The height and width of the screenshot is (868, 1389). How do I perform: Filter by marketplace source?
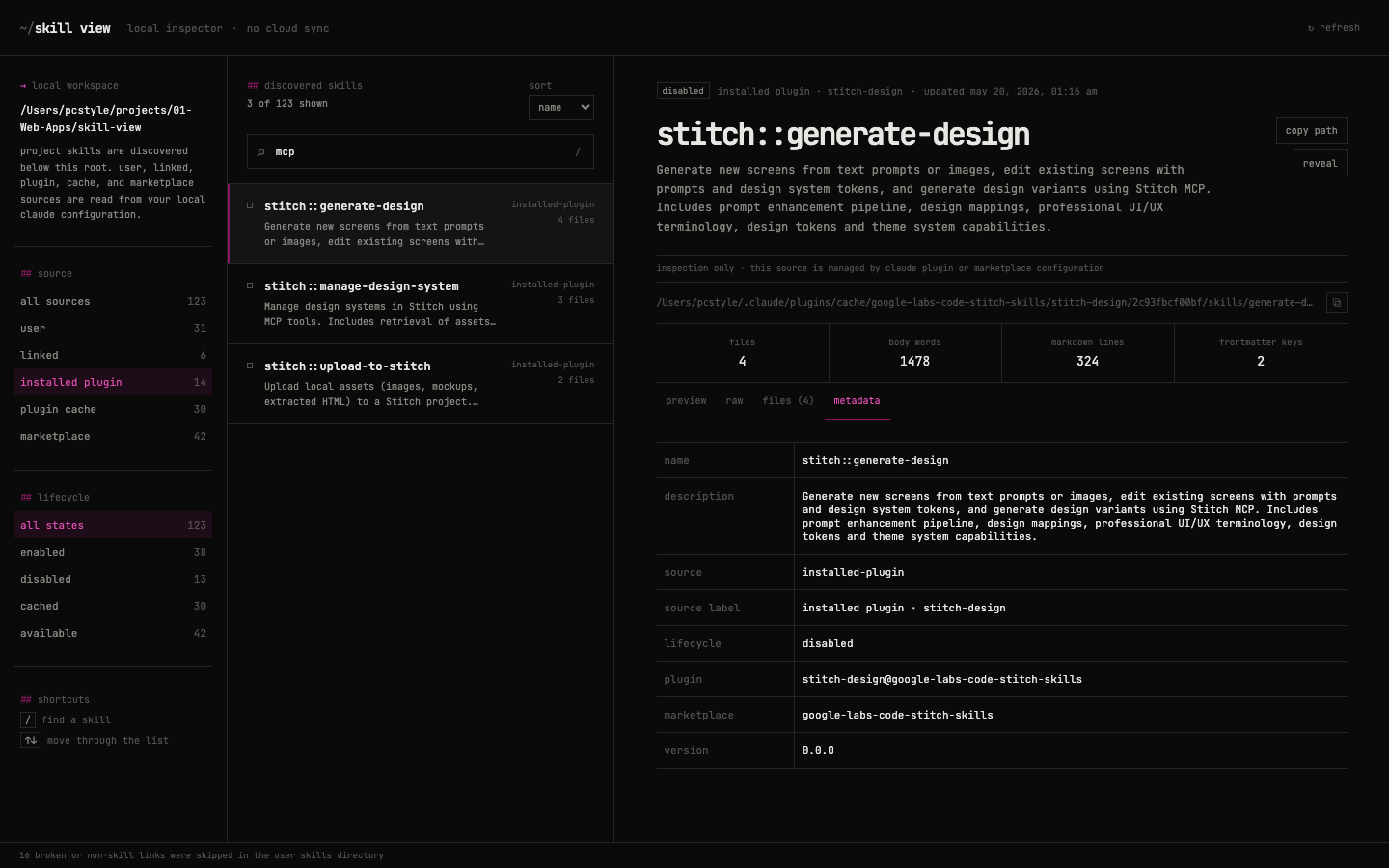pyautogui.click(x=114, y=437)
